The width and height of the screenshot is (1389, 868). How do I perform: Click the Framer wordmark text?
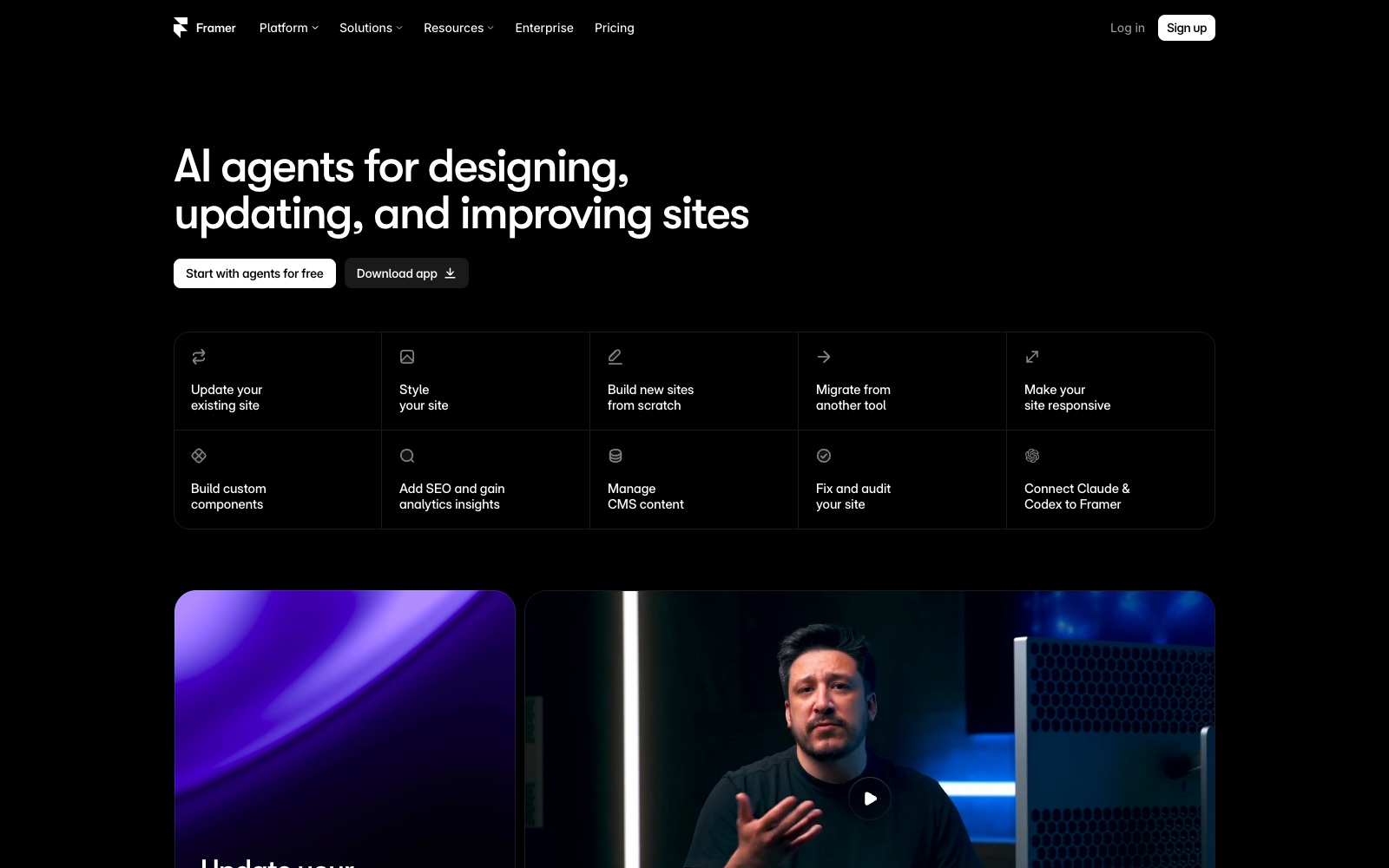216,28
